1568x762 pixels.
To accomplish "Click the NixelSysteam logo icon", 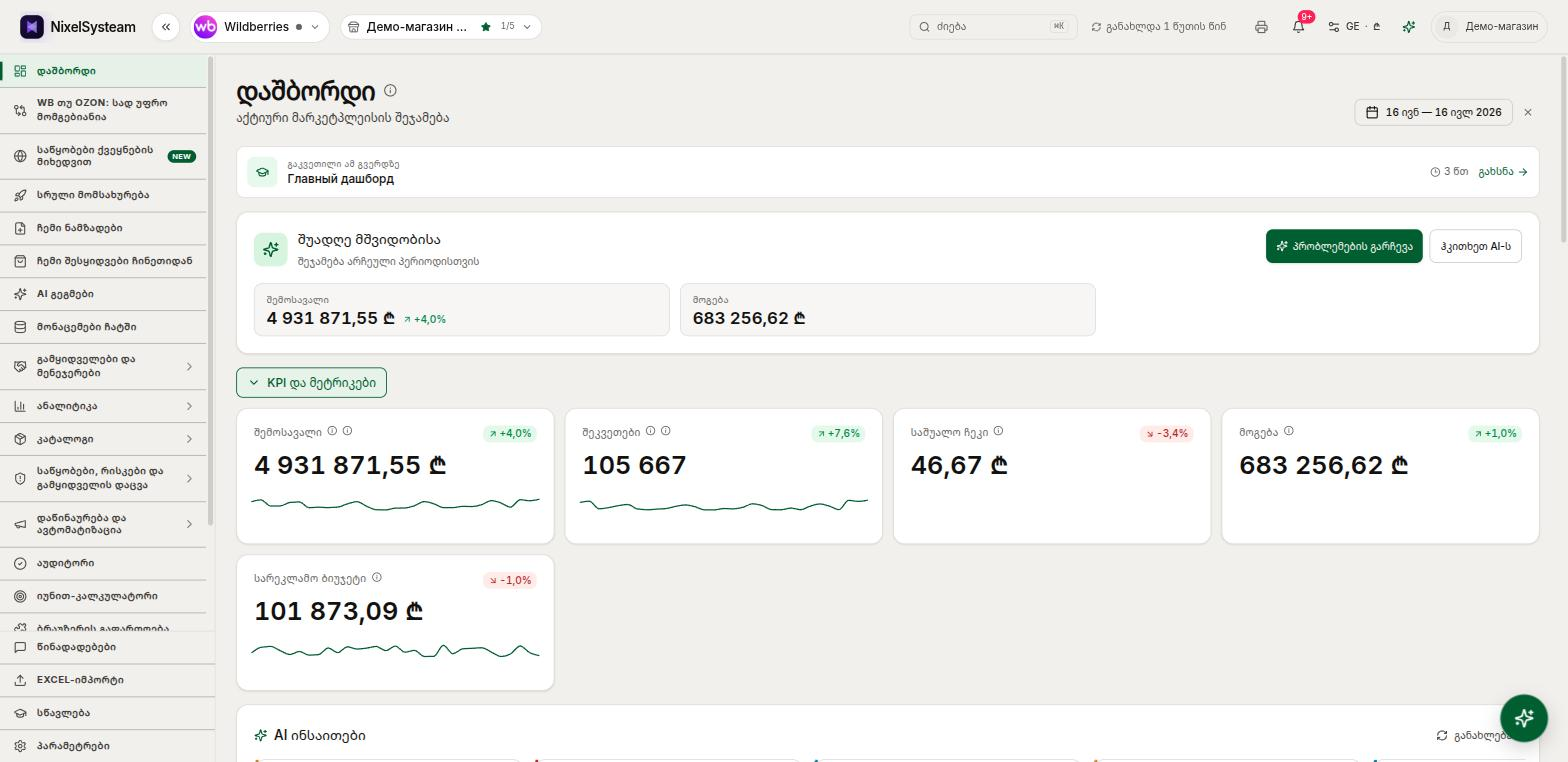I will coord(32,27).
